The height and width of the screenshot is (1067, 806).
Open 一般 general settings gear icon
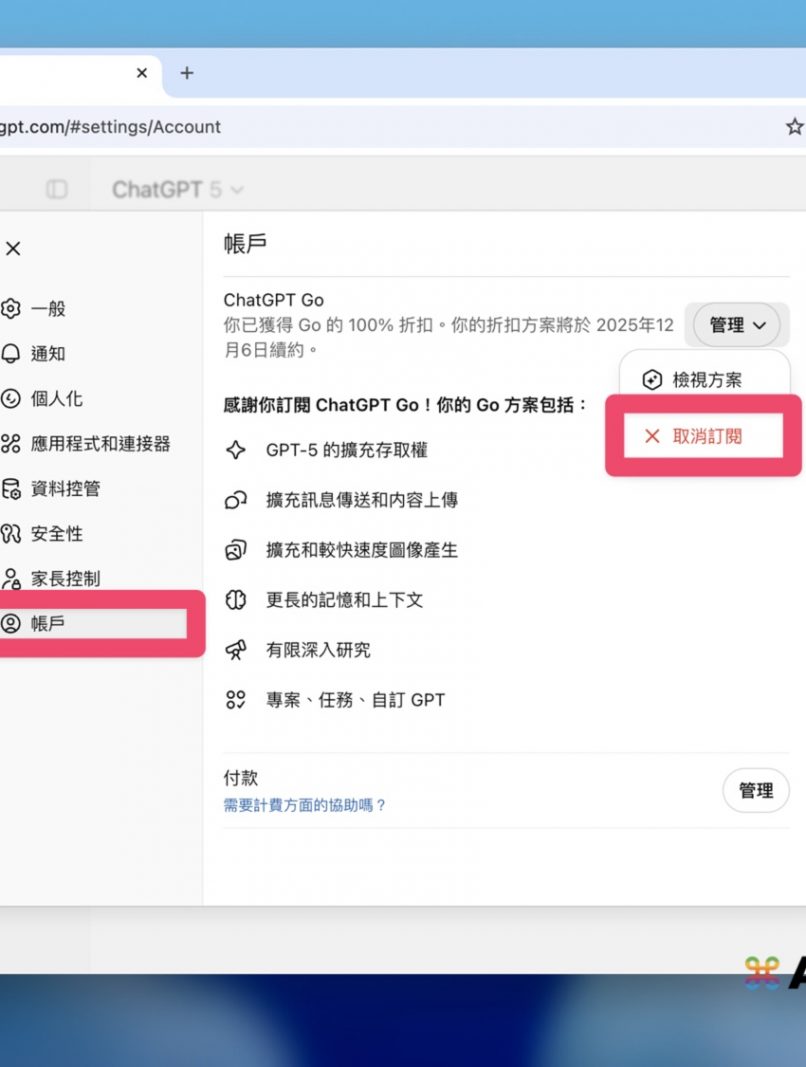pyautogui.click(x=11, y=309)
